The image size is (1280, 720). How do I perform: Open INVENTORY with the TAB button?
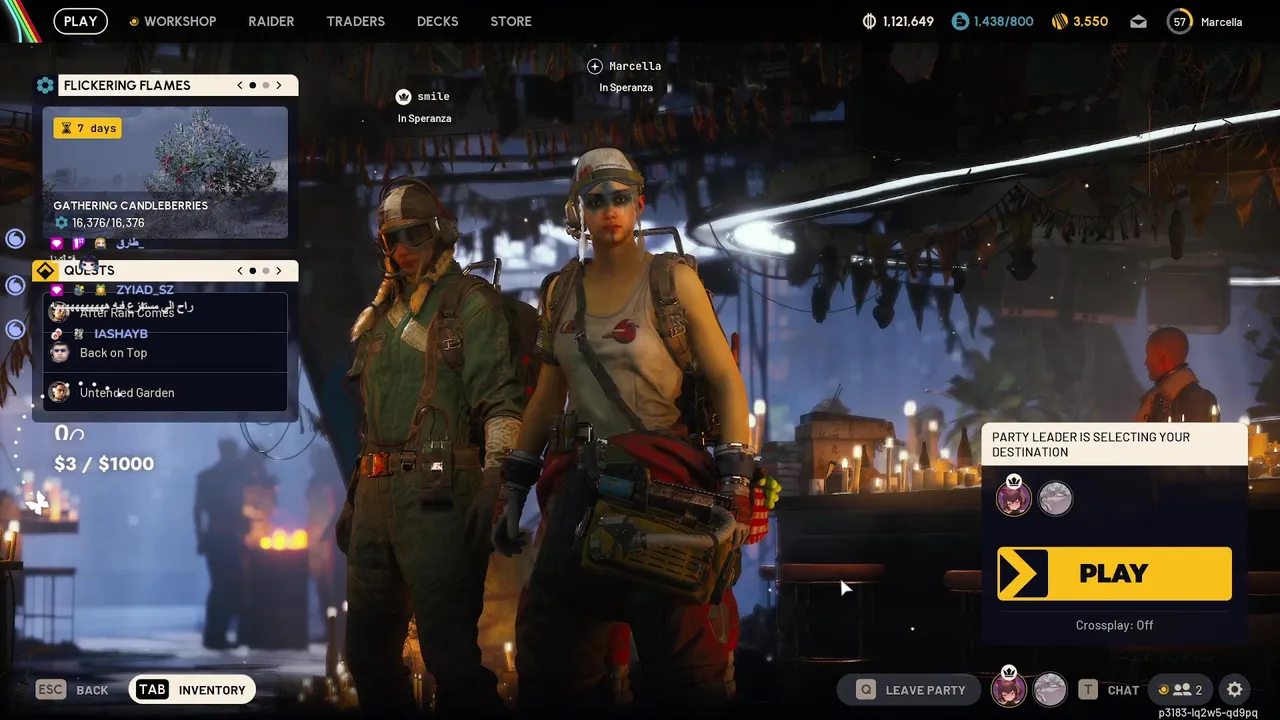(191, 690)
